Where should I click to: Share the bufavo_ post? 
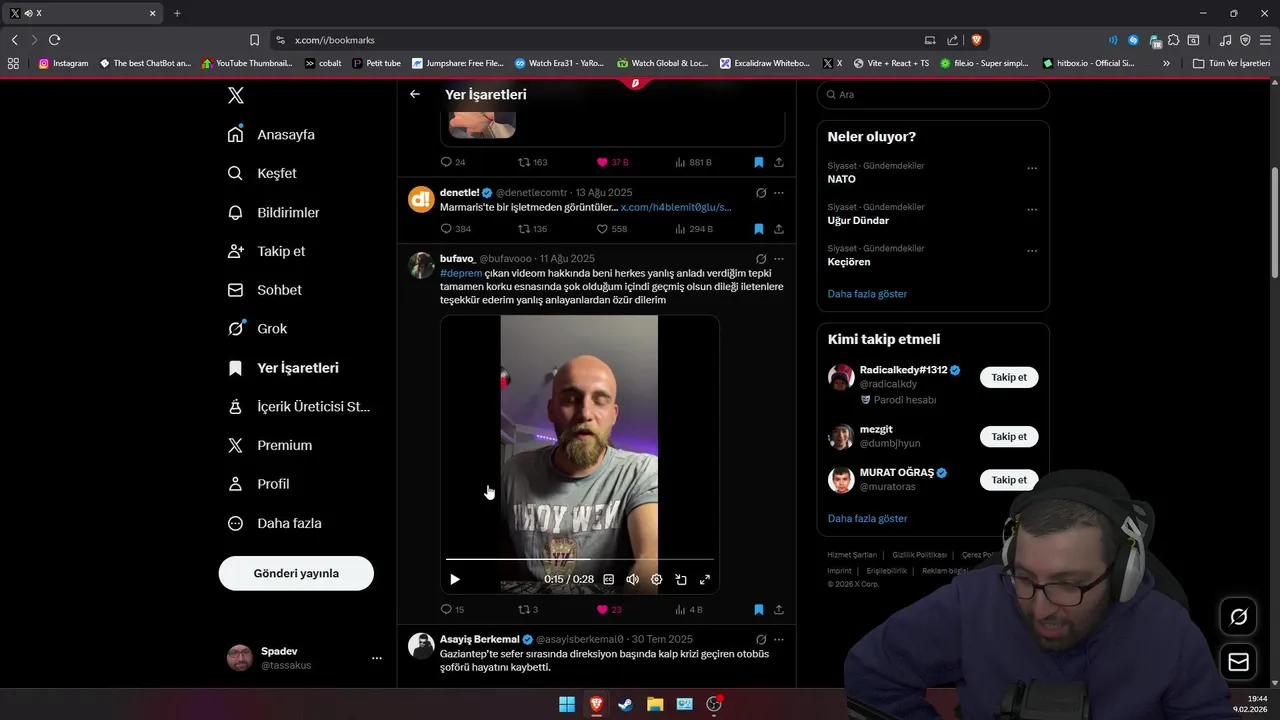(x=779, y=609)
